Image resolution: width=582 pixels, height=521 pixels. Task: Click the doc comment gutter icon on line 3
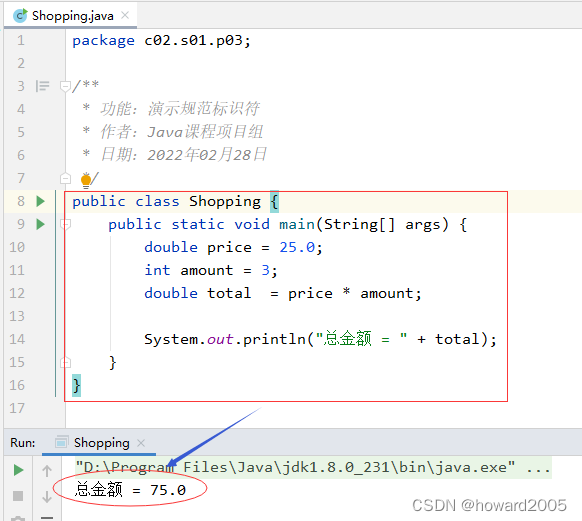coord(42,86)
